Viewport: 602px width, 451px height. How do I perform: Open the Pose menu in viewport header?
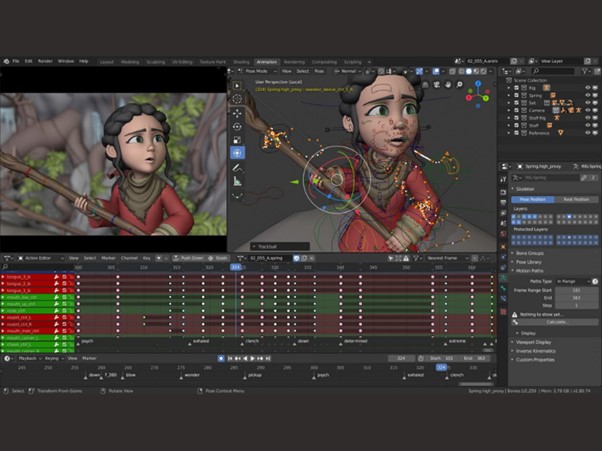pos(319,71)
